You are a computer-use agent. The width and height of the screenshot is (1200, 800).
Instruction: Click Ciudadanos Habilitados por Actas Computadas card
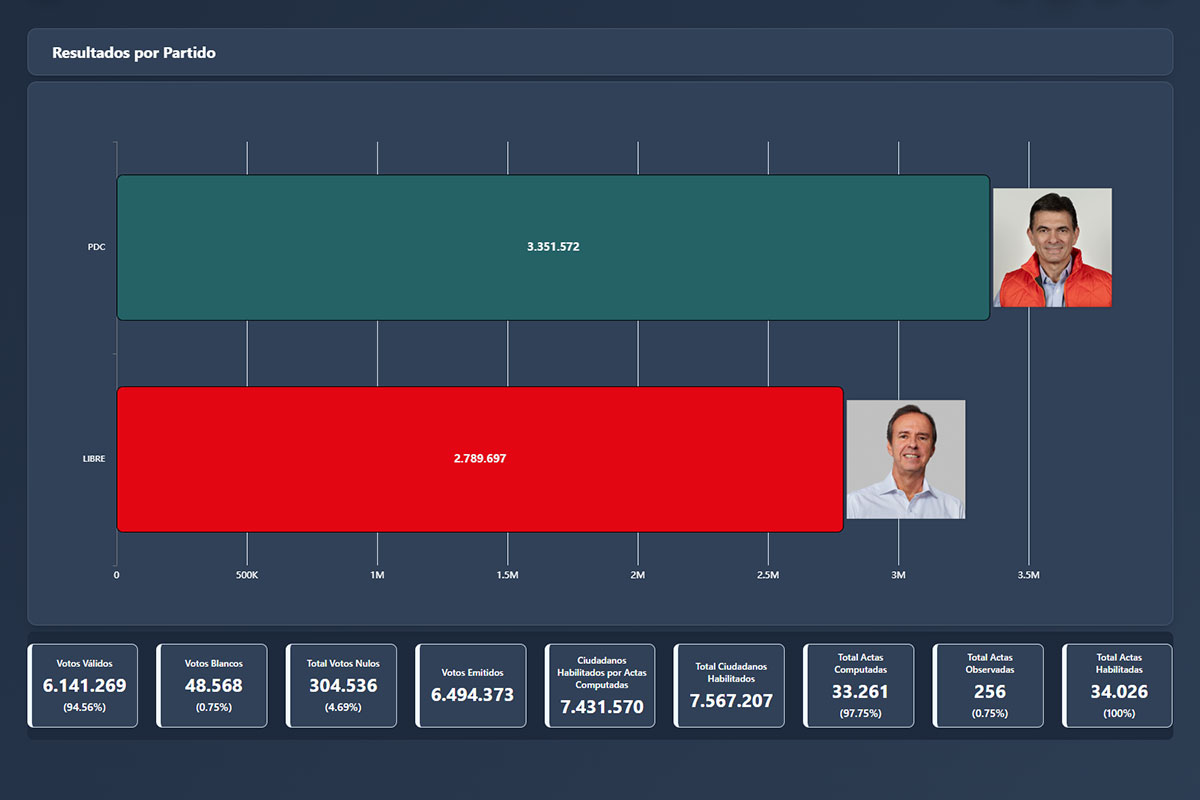click(x=601, y=685)
